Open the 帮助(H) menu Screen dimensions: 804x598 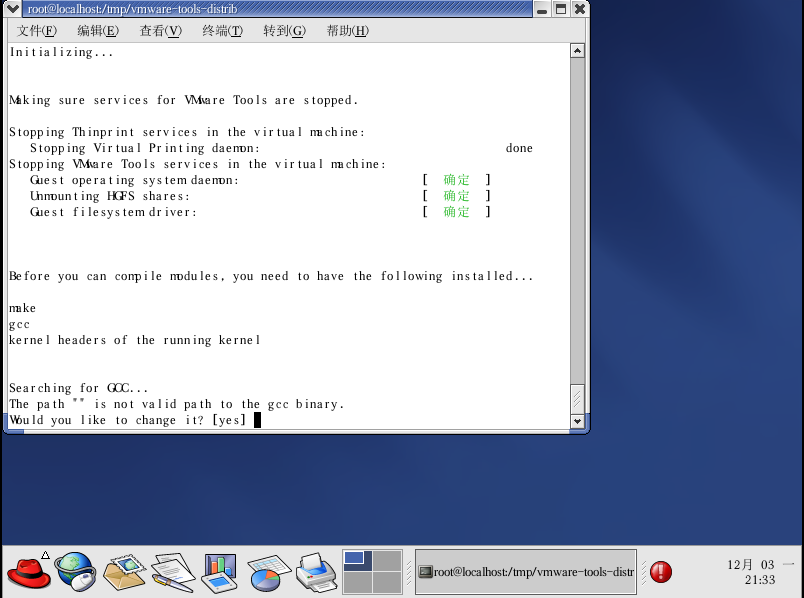coord(348,31)
